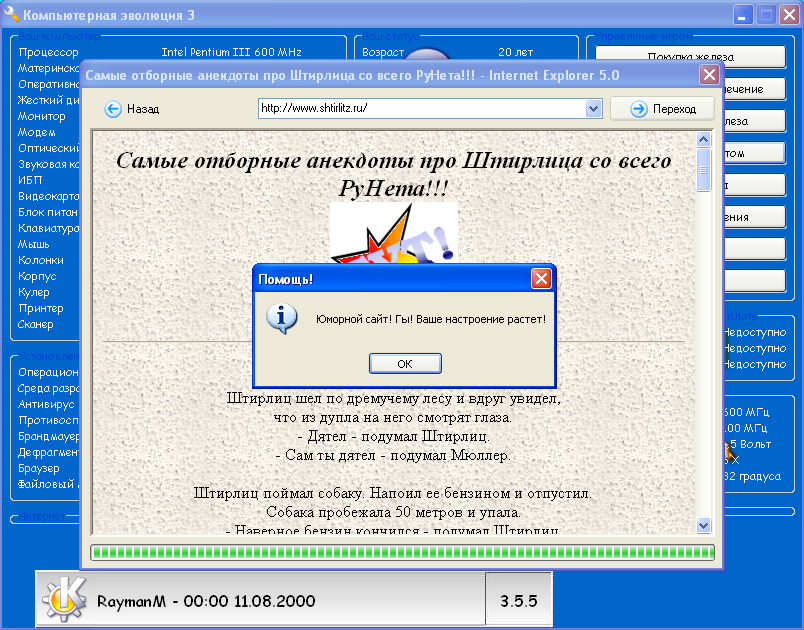Screen dimensions: 804x630
Task: Select Модем in computer list
Action: click(x=36, y=132)
